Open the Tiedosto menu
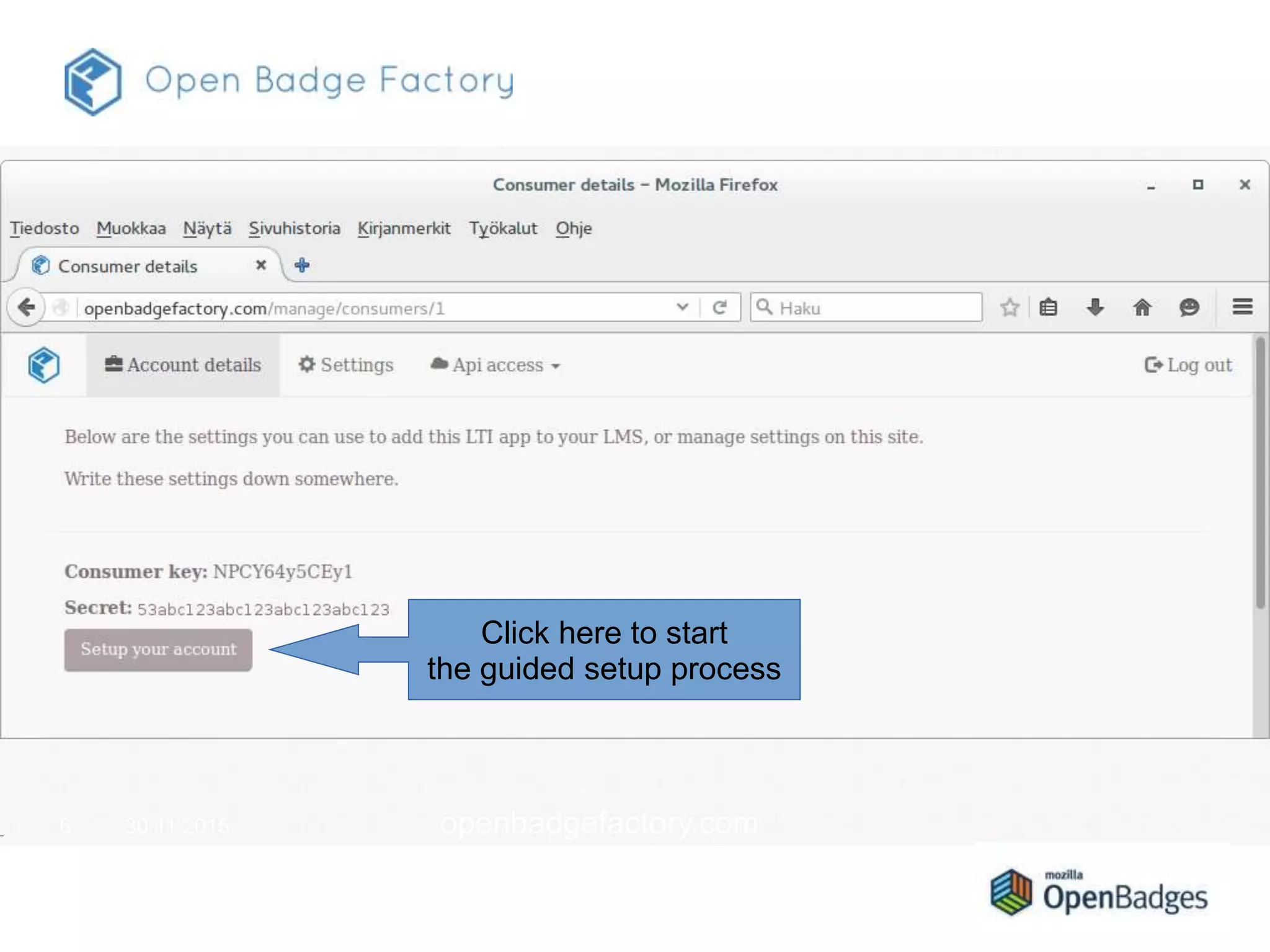 [x=44, y=228]
